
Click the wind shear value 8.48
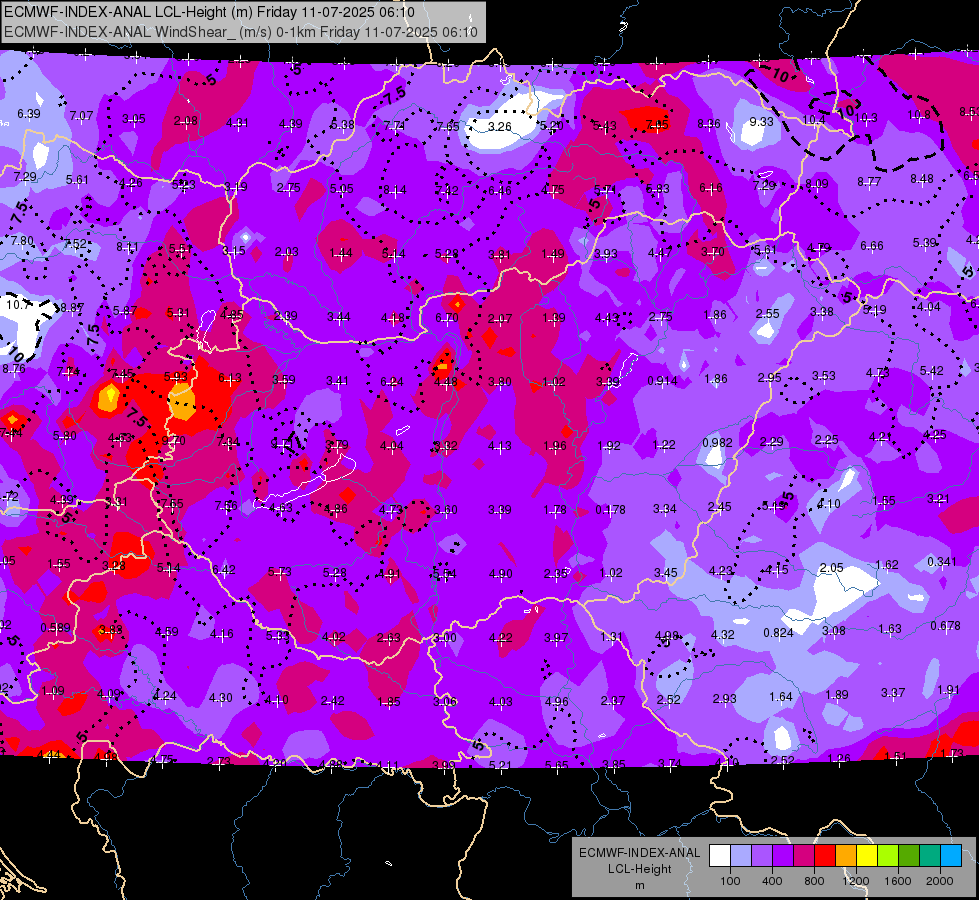922,179
